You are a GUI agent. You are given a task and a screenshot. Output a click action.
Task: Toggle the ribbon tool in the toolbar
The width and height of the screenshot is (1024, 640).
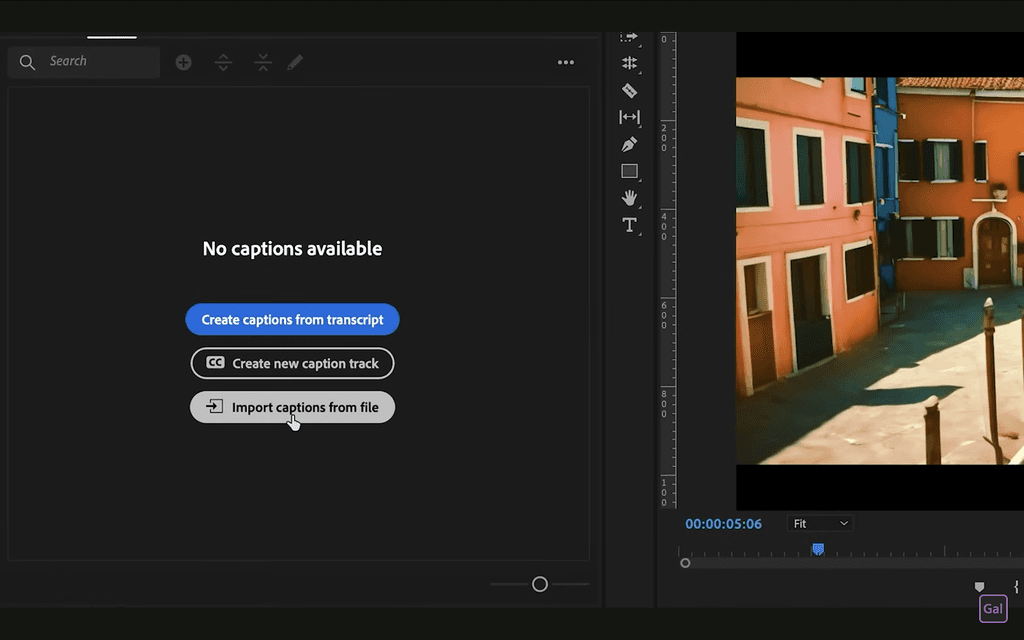click(x=630, y=90)
